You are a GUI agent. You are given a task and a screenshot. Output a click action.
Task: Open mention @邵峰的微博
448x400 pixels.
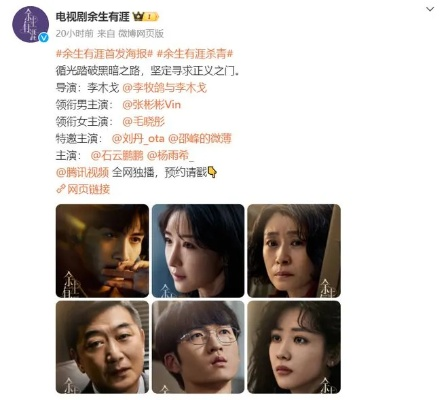pyautogui.click(x=200, y=138)
